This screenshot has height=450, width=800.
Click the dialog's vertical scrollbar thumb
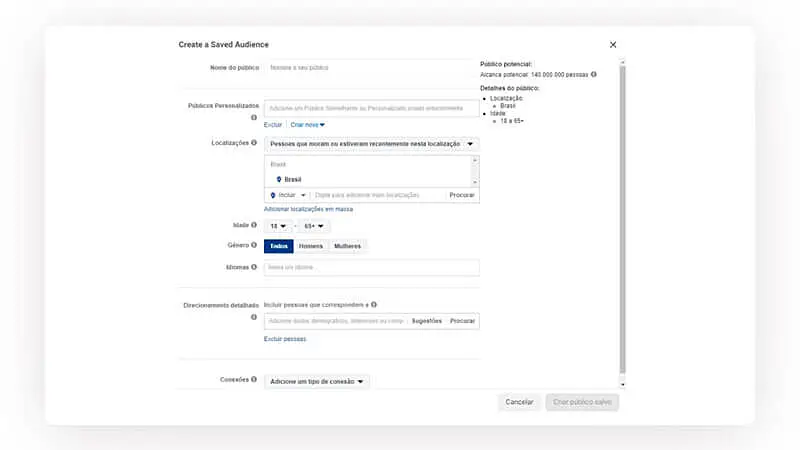pyautogui.click(x=622, y=219)
